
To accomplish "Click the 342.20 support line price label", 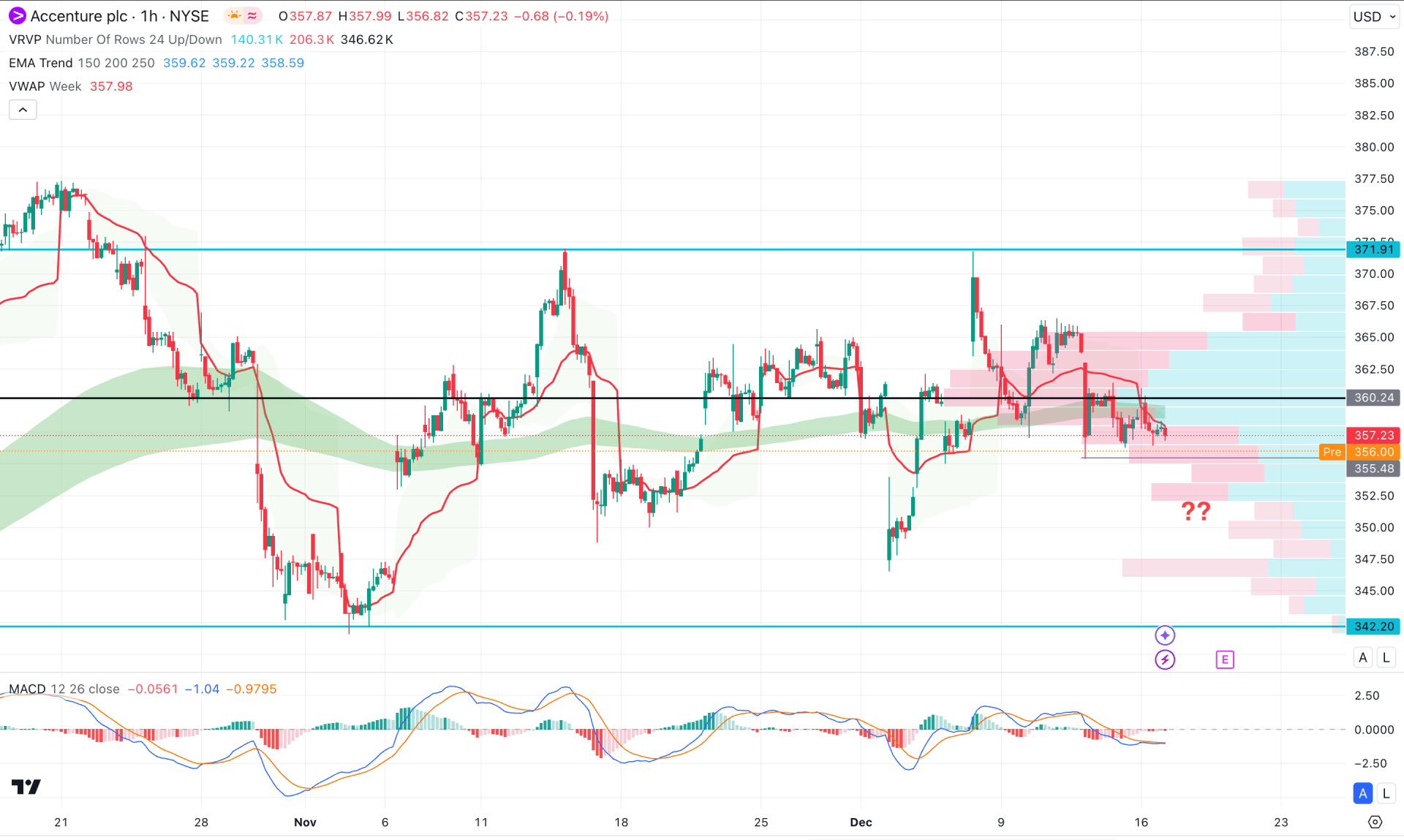I will click(1373, 627).
